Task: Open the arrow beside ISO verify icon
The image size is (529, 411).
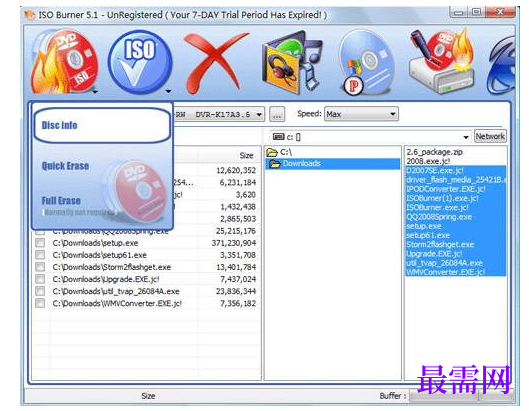Action: pyautogui.click(x=168, y=91)
